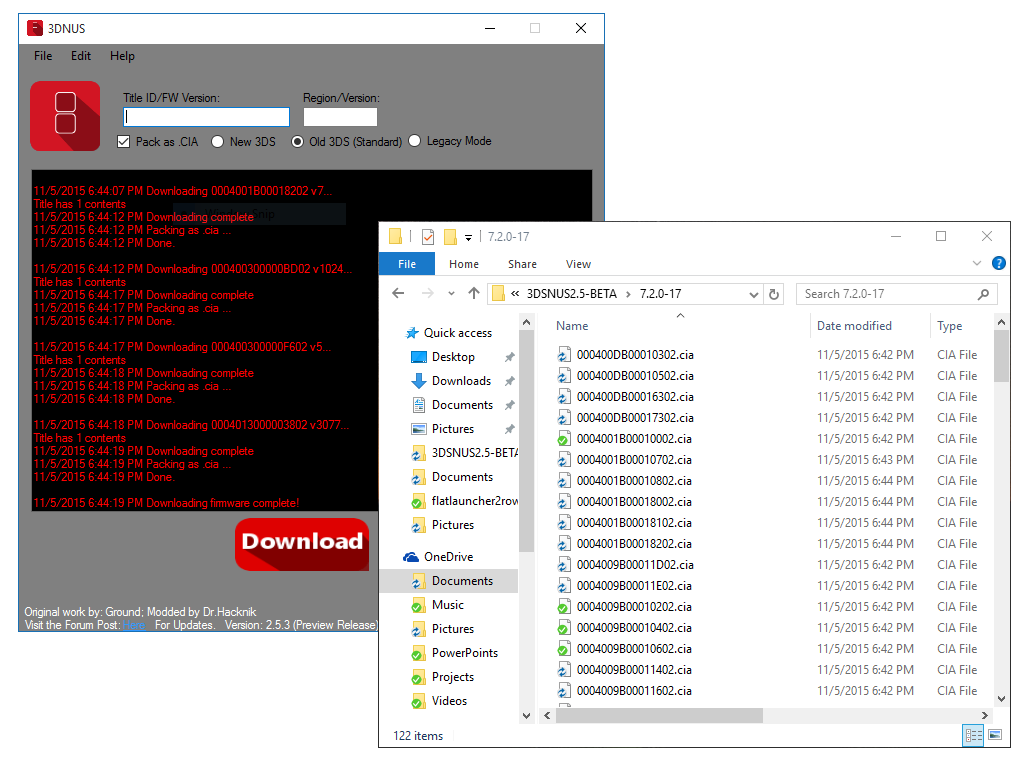Image resolution: width=1024 pixels, height=768 pixels.
Task: Select the Old 3DS (Standard) radio button
Action: point(297,142)
